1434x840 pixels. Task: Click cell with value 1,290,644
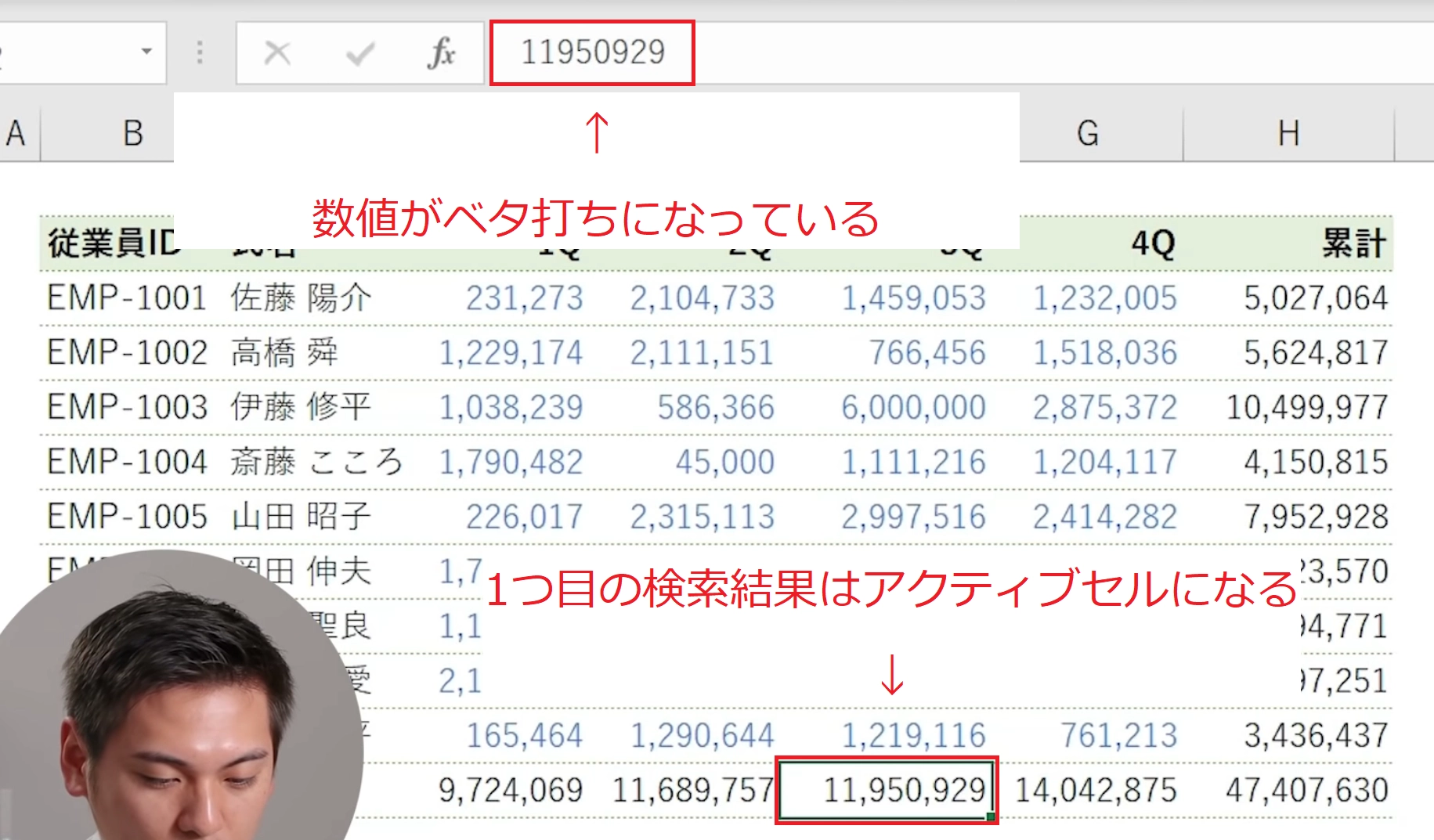point(703,735)
